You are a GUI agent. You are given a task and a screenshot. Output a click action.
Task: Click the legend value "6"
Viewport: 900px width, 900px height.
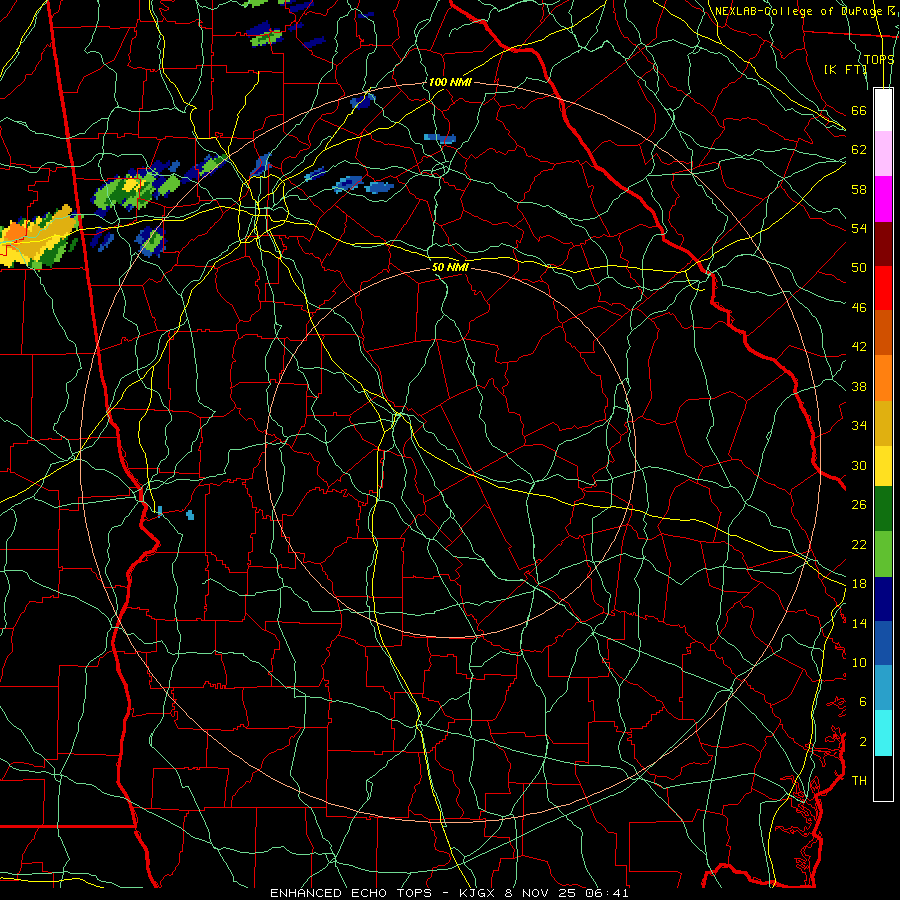point(862,702)
